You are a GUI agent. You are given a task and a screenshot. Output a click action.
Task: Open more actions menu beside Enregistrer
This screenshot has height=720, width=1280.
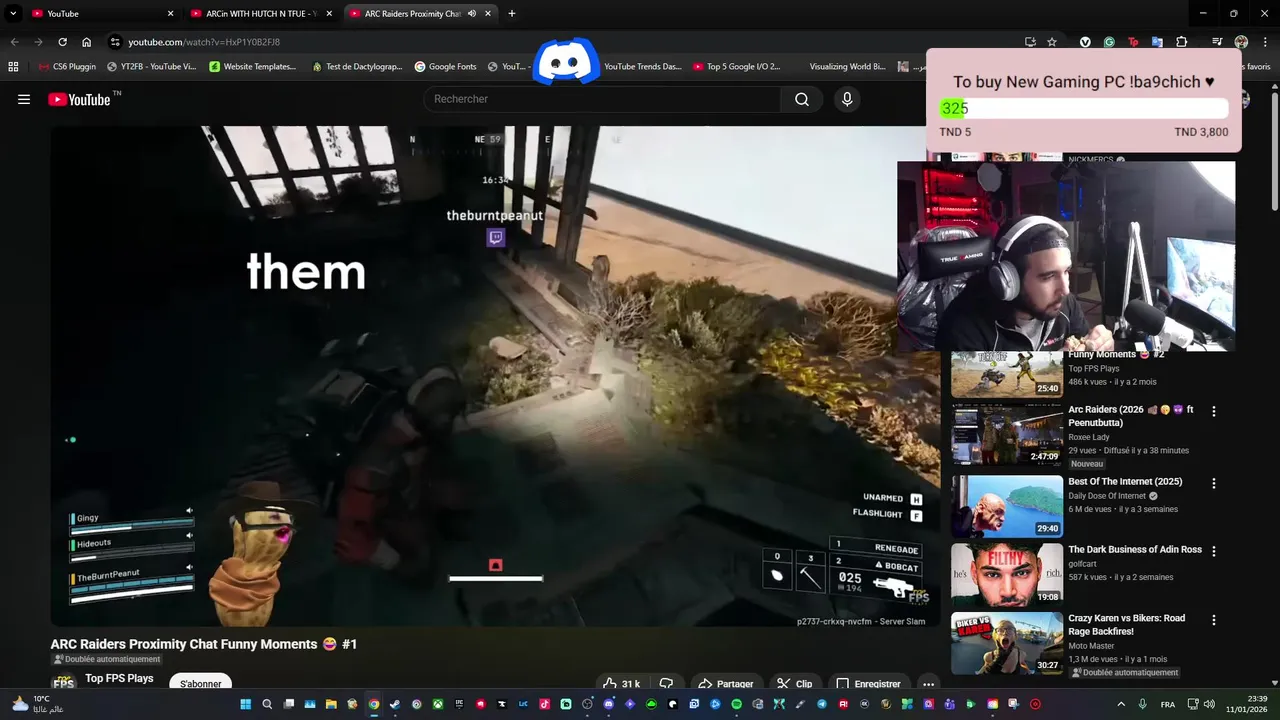click(x=928, y=684)
